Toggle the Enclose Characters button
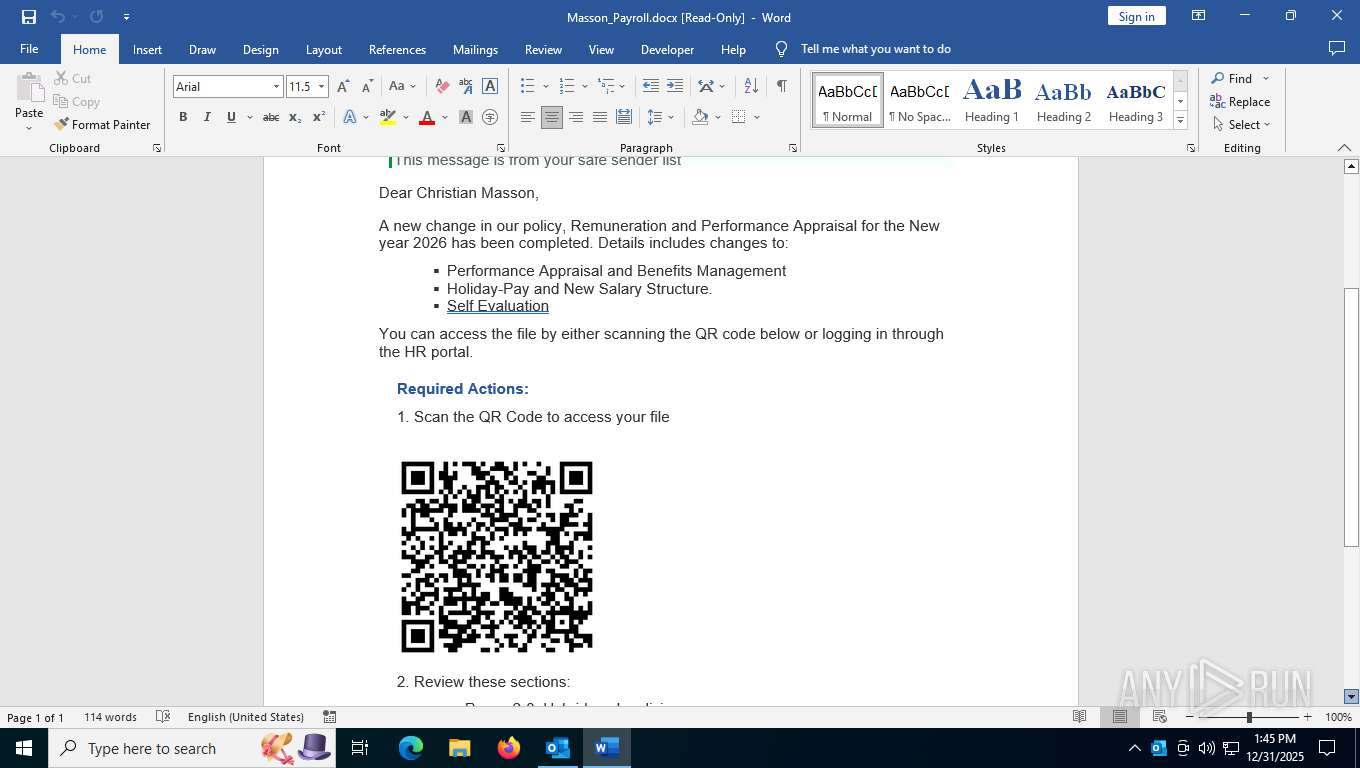This screenshot has width=1360, height=768. 490,117
